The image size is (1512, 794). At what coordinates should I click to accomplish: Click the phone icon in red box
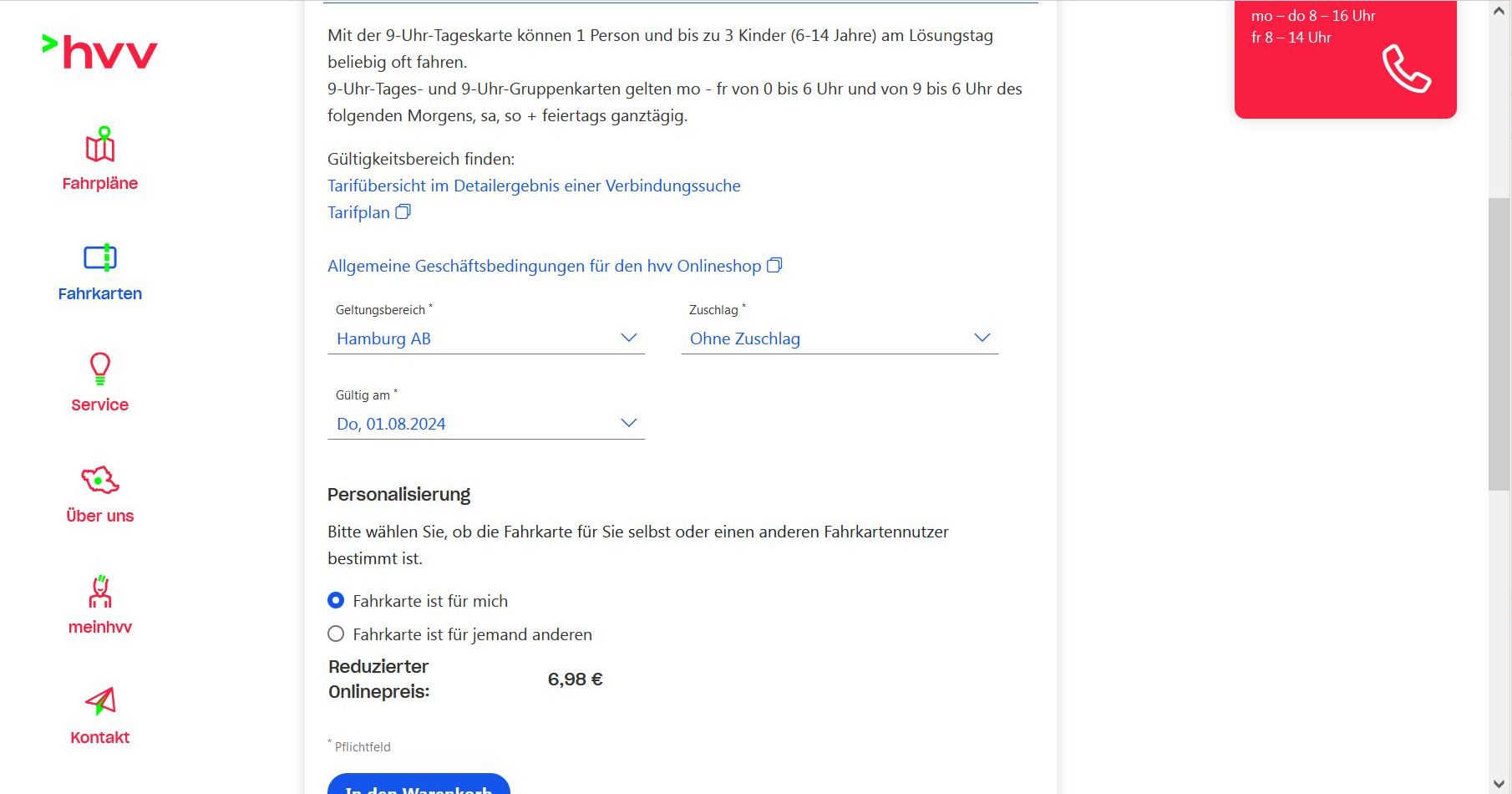pyautogui.click(x=1406, y=69)
